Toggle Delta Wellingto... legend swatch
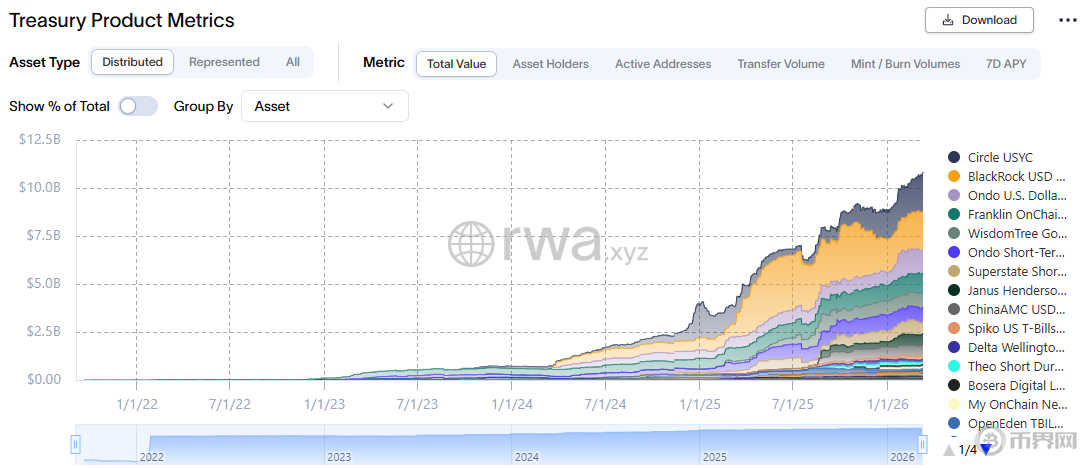 point(954,347)
